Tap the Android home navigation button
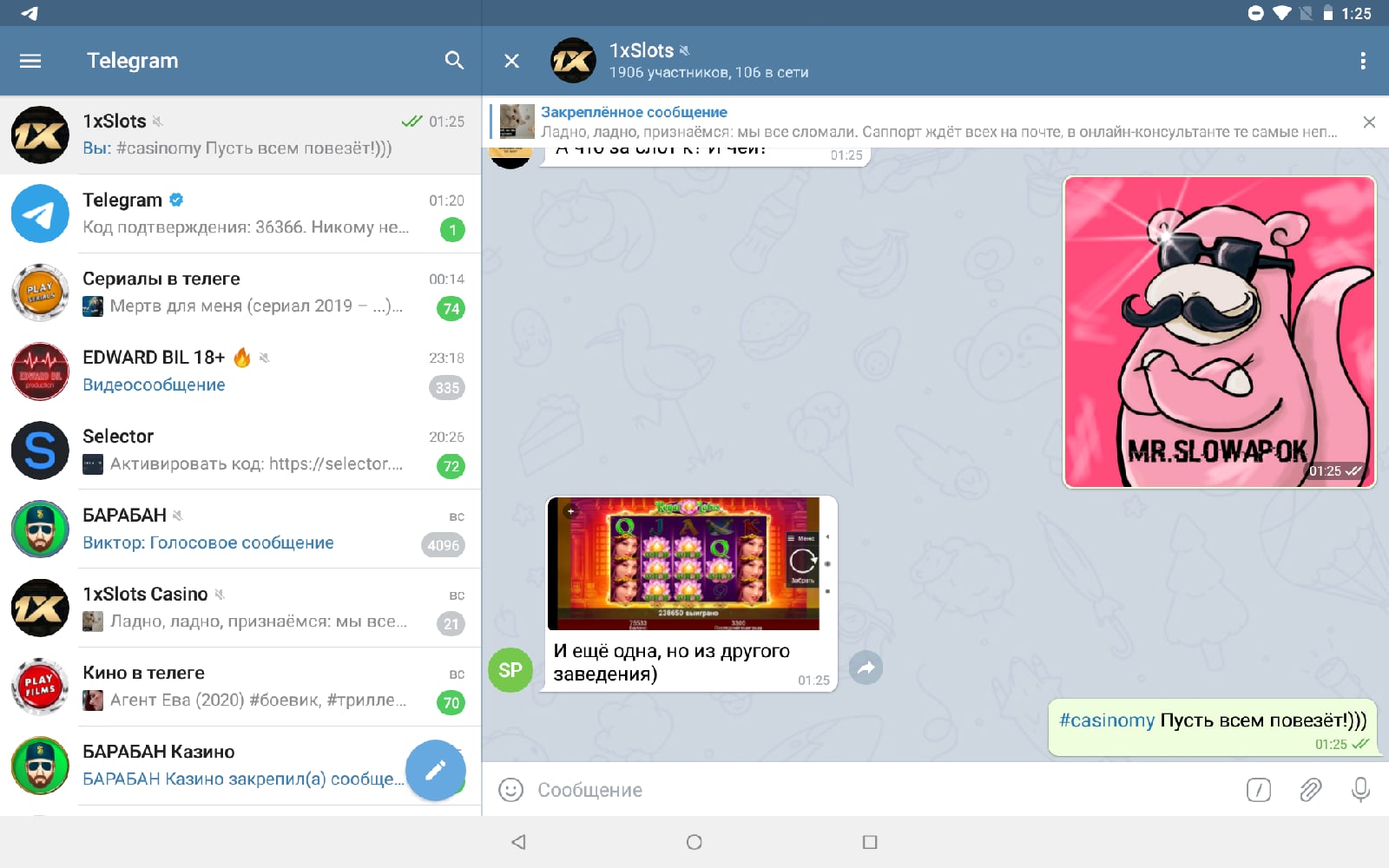The width and height of the screenshot is (1389, 868). click(694, 842)
